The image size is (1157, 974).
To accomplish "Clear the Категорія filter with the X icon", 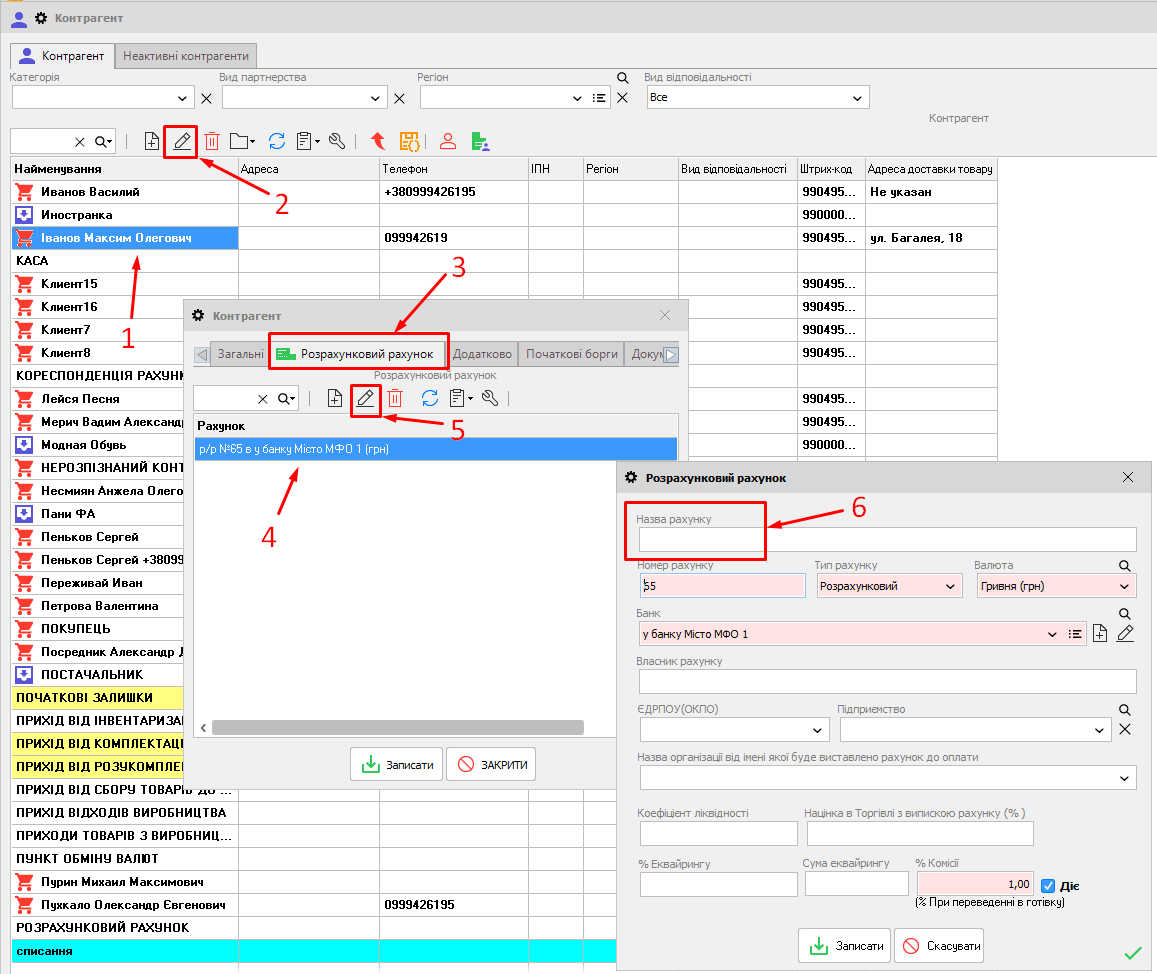I will [207, 98].
